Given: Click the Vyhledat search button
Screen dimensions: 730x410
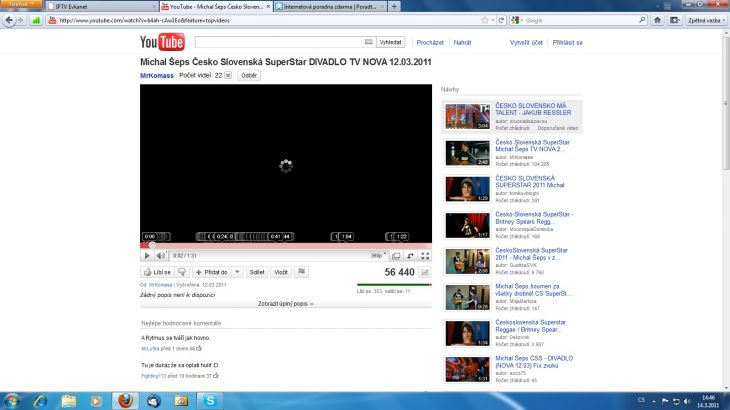Looking at the screenshot, I should click(x=390, y=42).
